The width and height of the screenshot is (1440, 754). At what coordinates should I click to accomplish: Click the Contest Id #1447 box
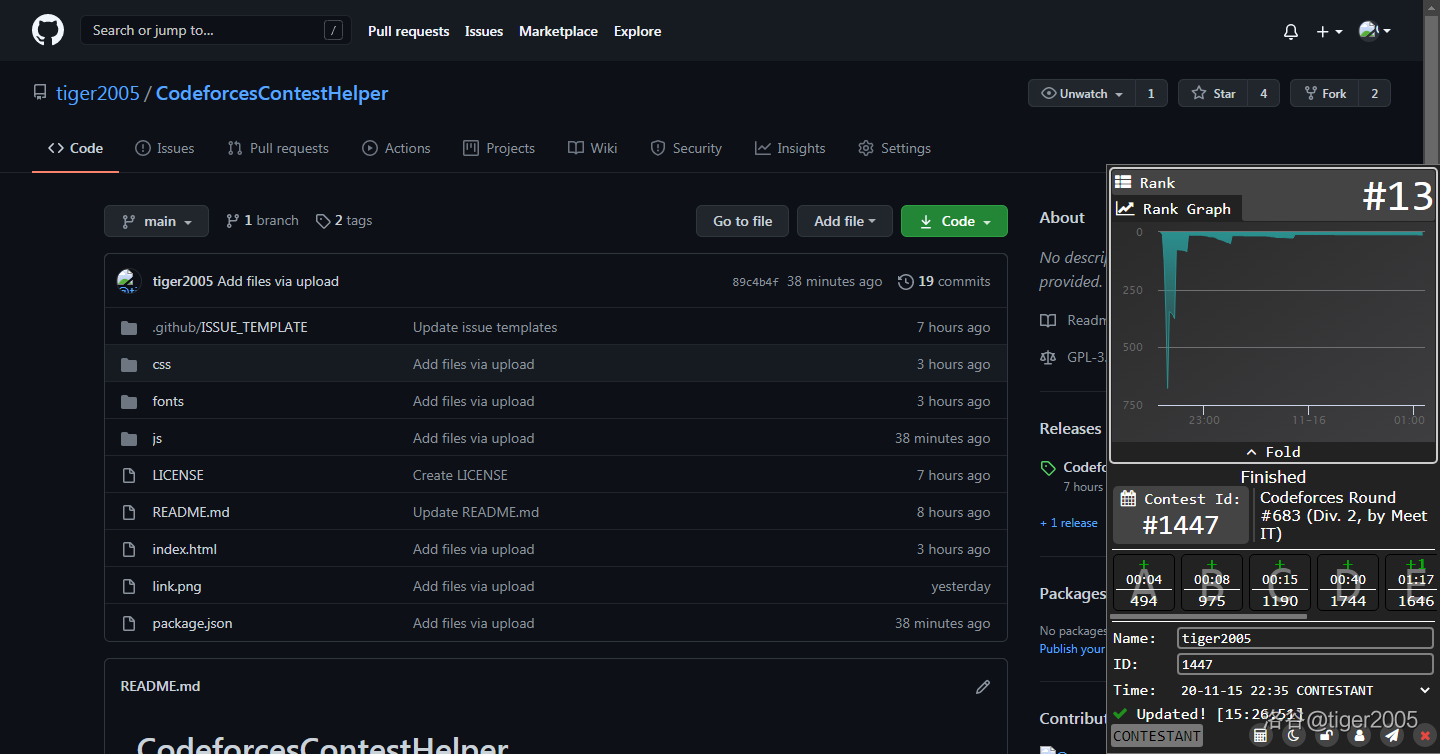click(x=1181, y=514)
